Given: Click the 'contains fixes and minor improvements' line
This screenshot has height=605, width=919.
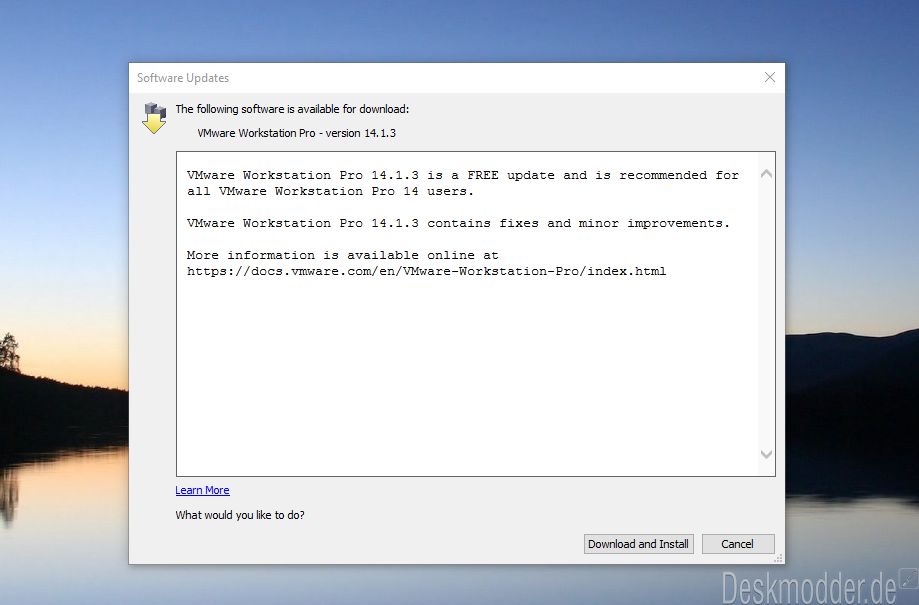Looking at the screenshot, I should click(458, 223).
